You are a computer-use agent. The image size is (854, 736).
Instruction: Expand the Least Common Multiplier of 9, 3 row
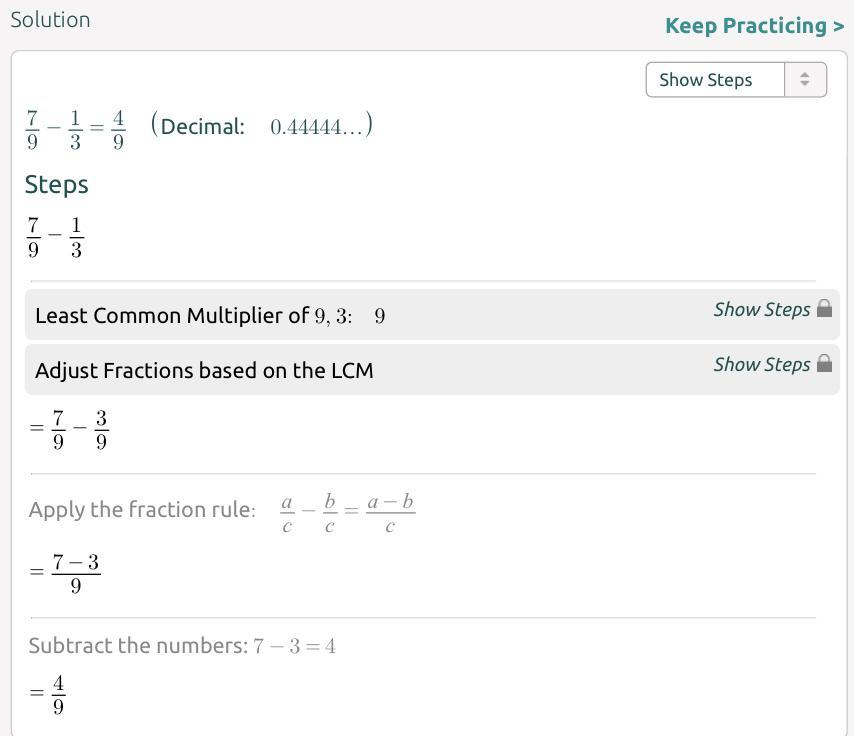tap(210, 316)
